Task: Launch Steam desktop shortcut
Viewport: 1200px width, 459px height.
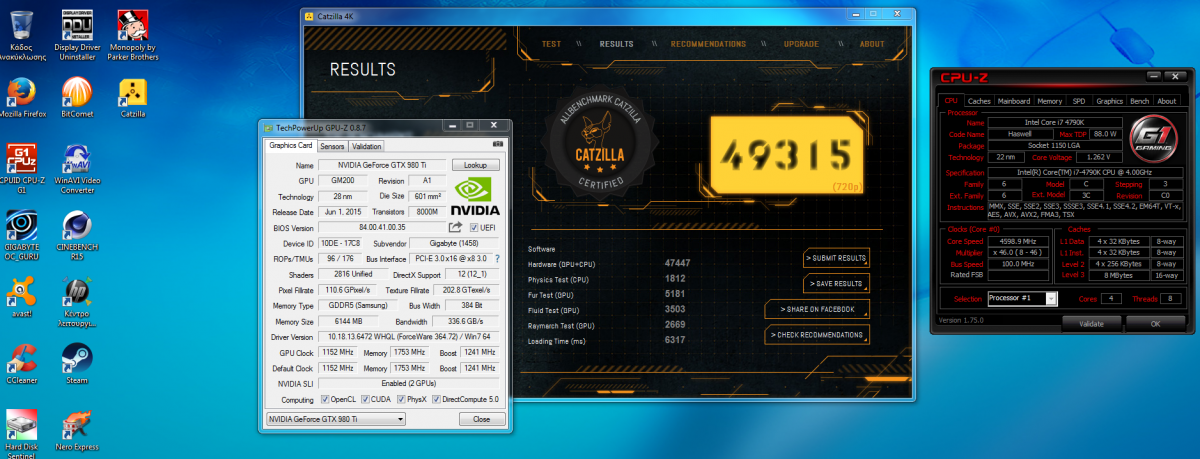Action: [x=78, y=365]
